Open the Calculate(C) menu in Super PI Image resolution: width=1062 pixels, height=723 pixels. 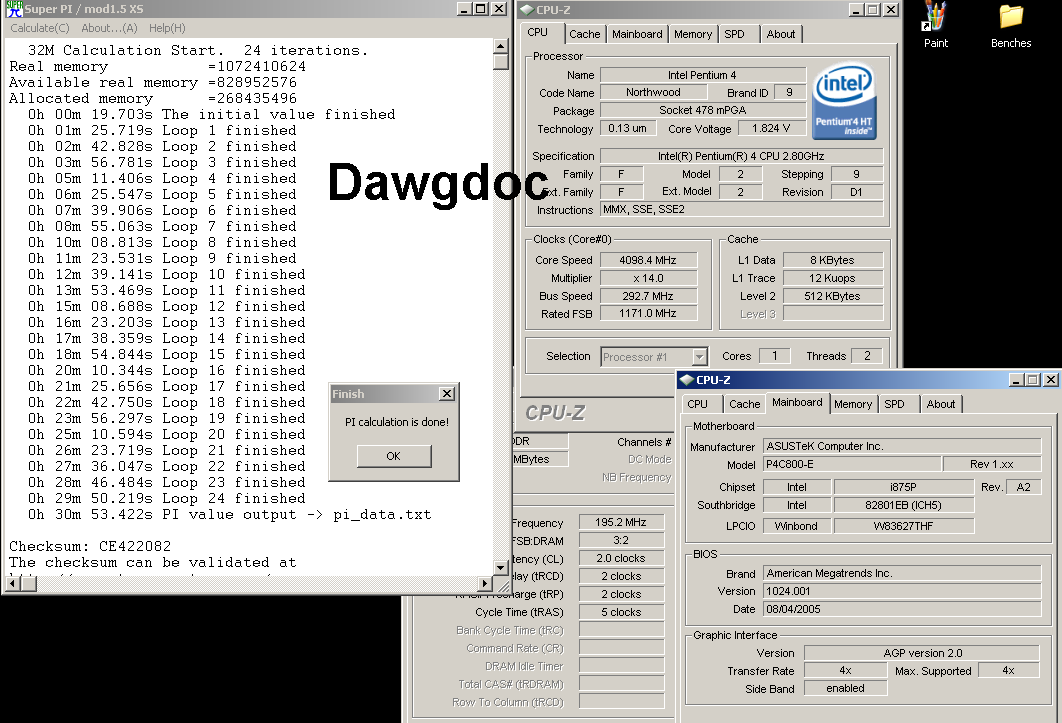click(x=40, y=28)
